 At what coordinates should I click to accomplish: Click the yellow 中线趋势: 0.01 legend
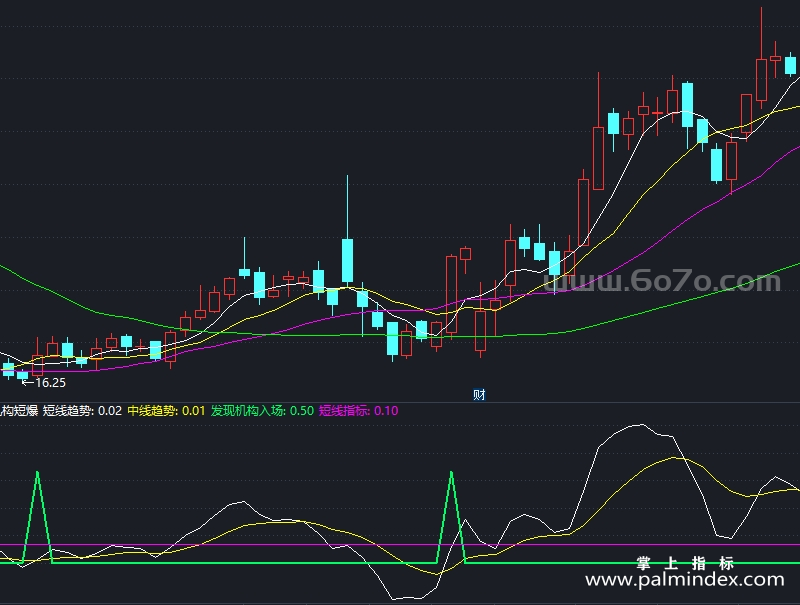point(166,411)
